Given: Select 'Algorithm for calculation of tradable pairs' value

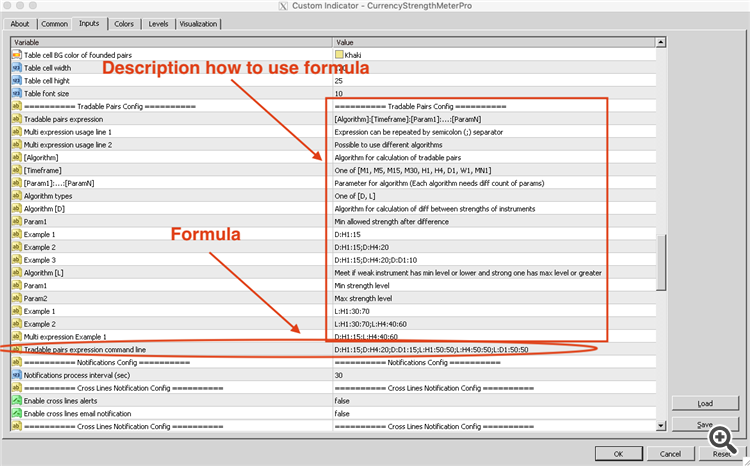Looking at the screenshot, I should tap(398, 158).
